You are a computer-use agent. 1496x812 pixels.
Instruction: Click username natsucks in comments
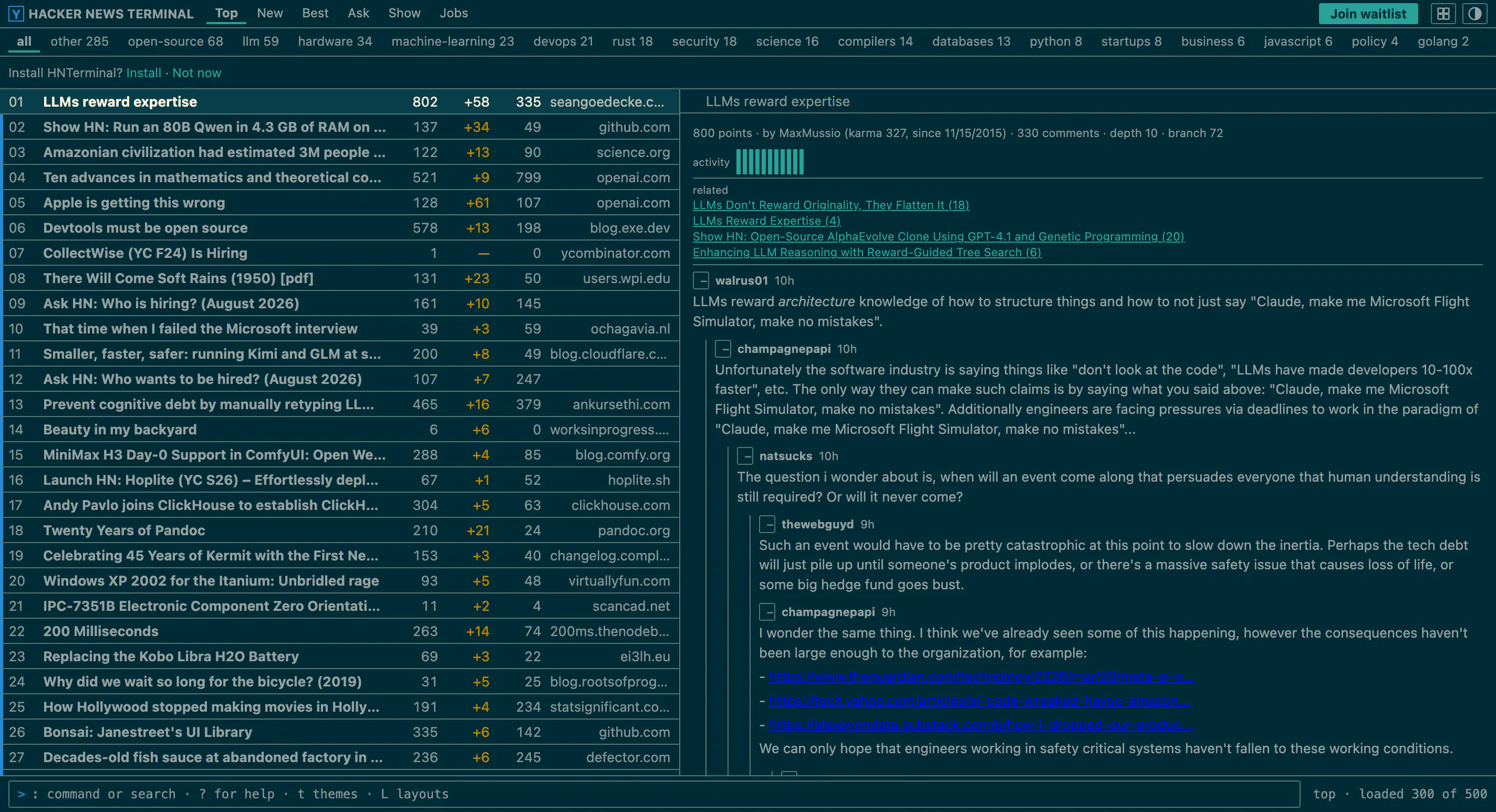pos(786,456)
